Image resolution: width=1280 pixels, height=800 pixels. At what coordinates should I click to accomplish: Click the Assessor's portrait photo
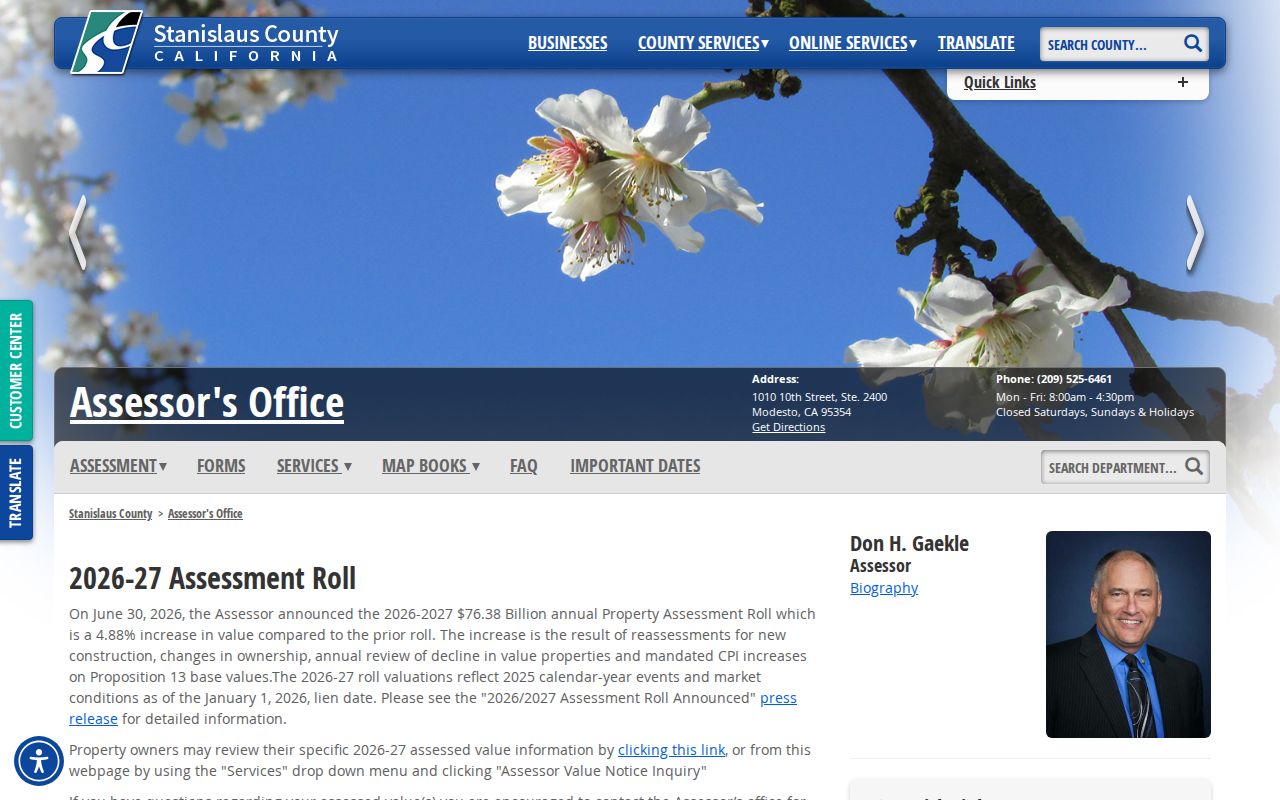click(x=1128, y=634)
